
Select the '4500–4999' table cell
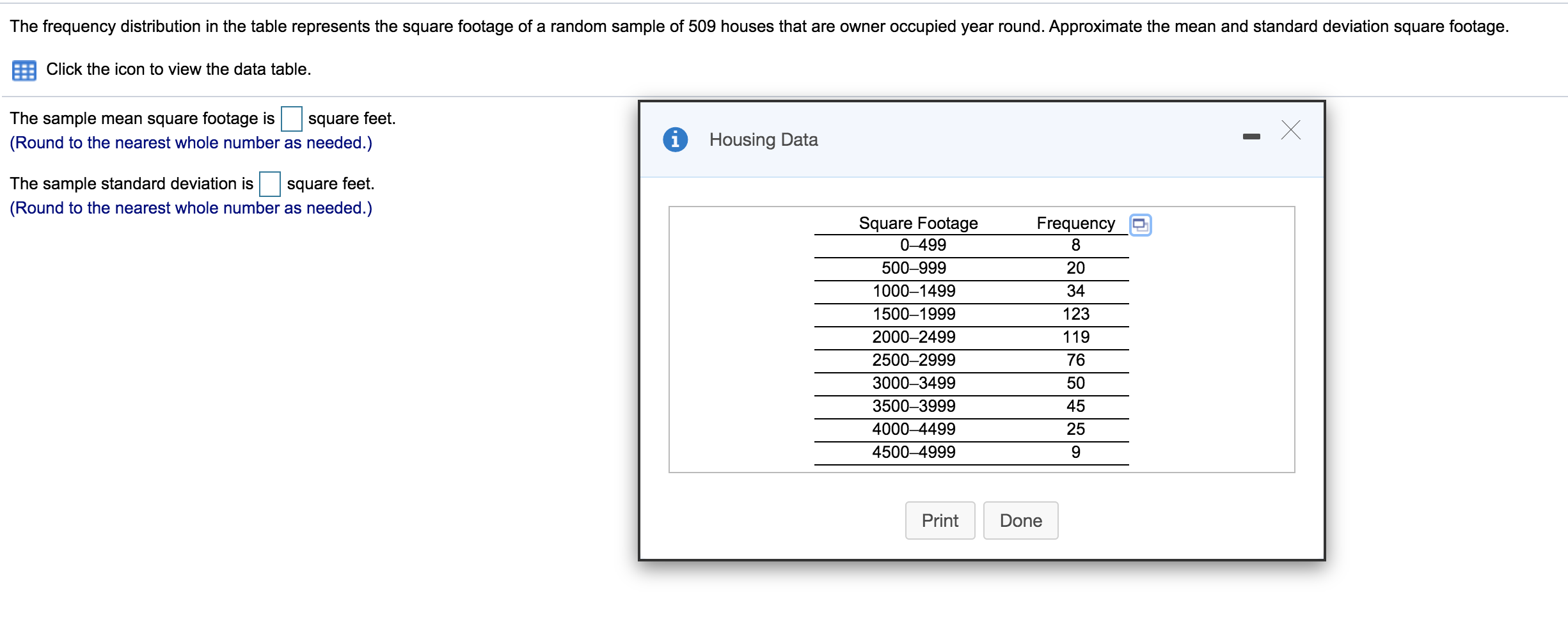(x=914, y=452)
